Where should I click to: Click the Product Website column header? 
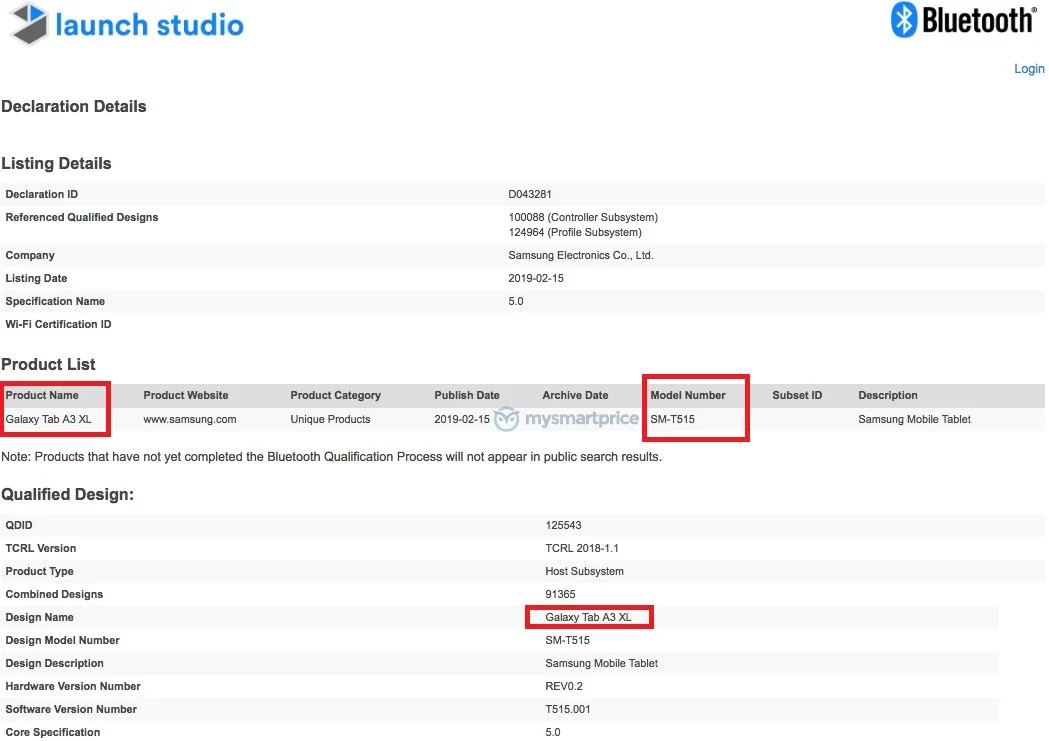pyautogui.click(x=185, y=395)
